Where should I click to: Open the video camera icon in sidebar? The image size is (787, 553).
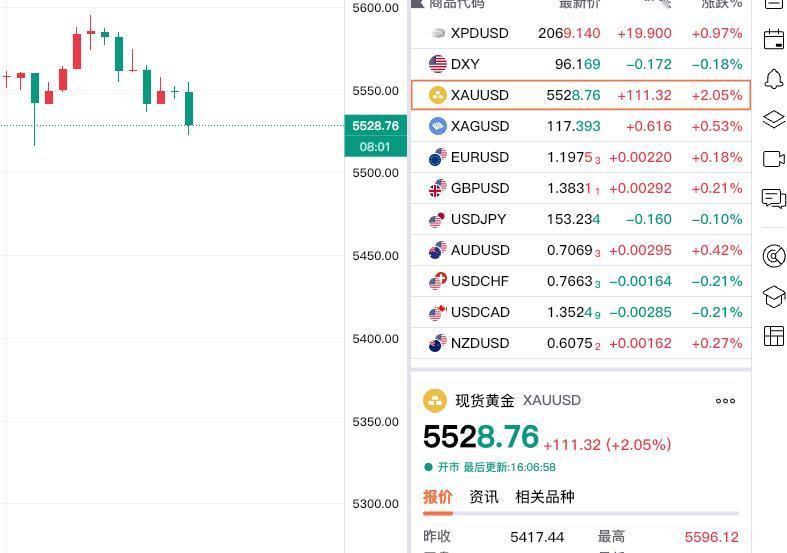coord(773,159)
